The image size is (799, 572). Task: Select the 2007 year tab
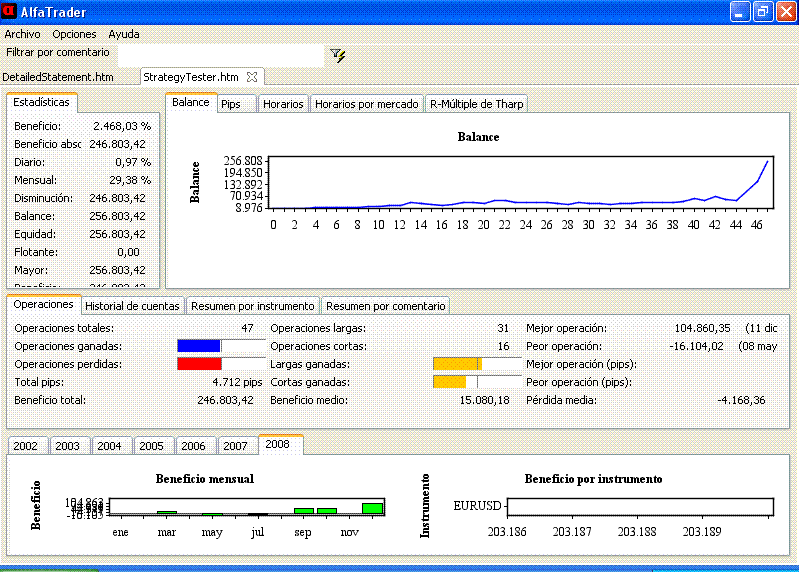[235, 446]
